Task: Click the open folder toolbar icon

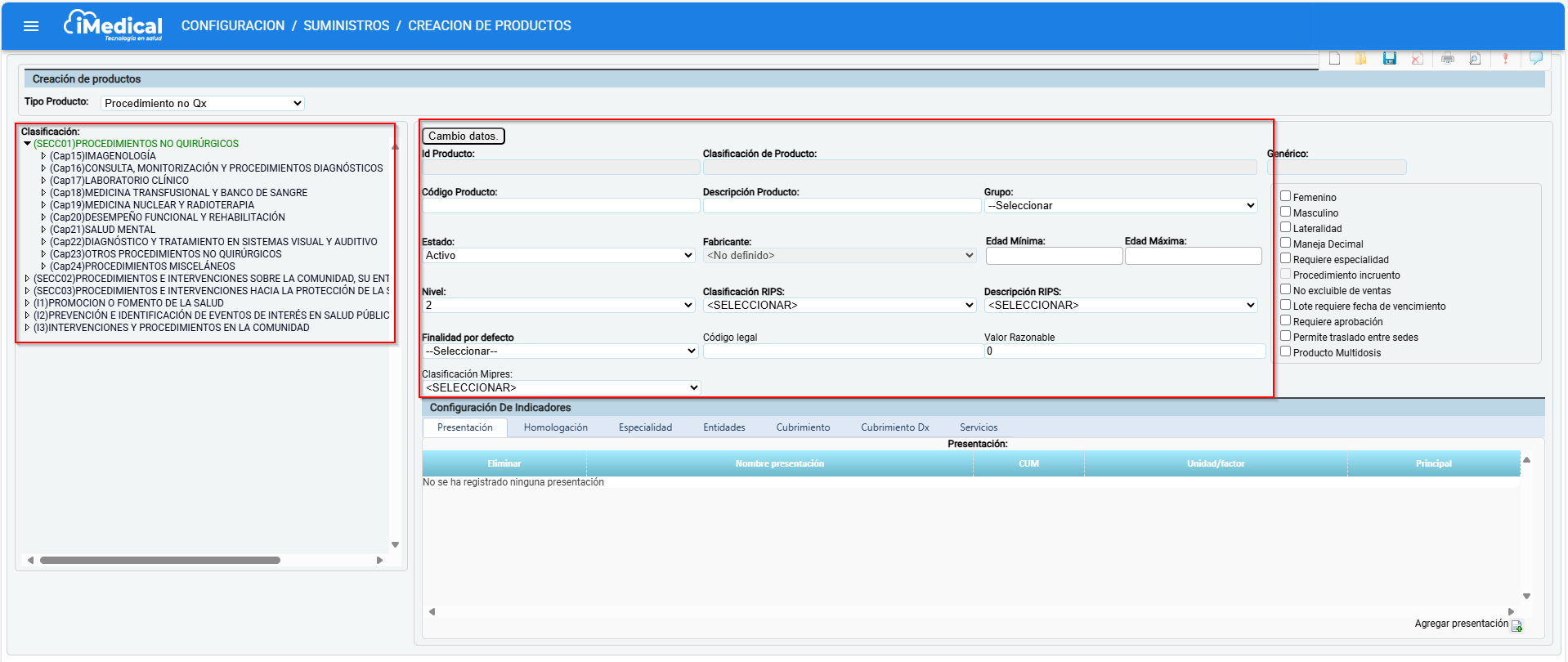Action: click(x=1361, y=59)
